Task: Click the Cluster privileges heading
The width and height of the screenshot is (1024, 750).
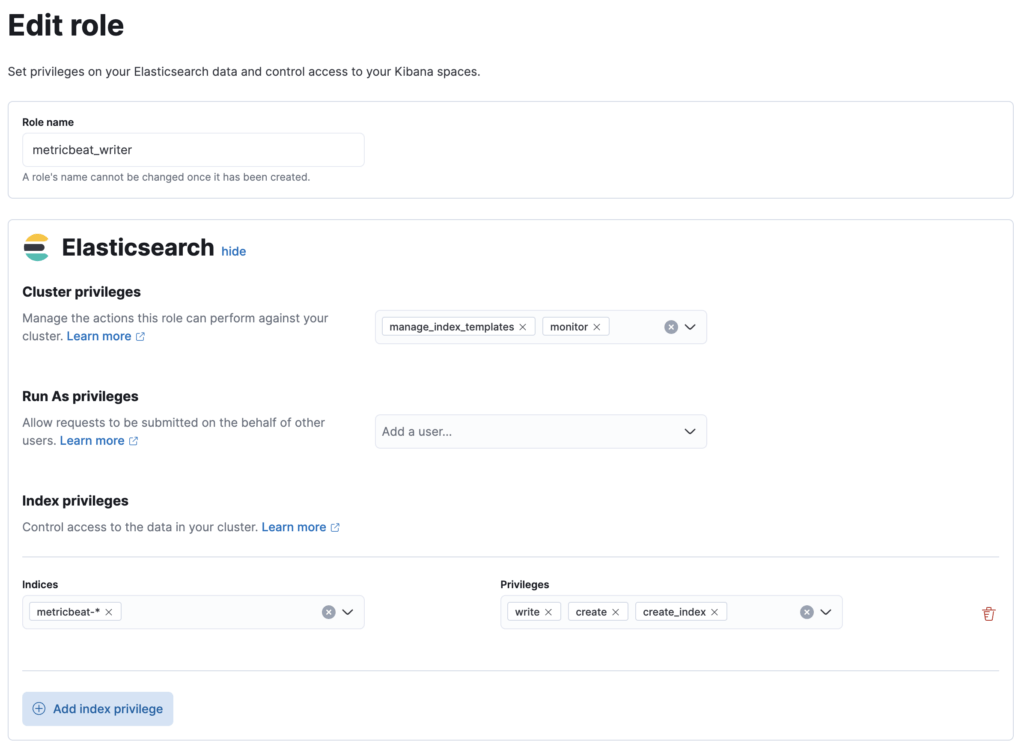Action: [82, 292]
